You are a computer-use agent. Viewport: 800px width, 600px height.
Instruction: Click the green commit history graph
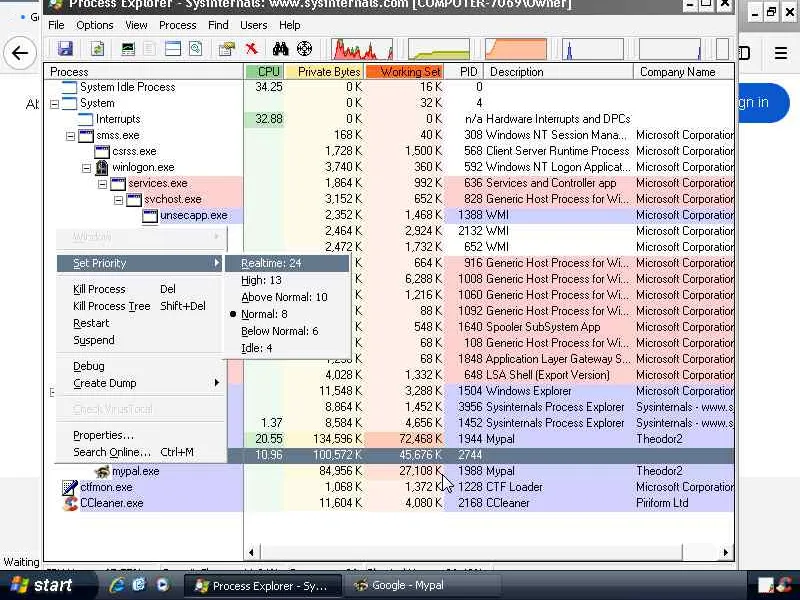[439, 49]
